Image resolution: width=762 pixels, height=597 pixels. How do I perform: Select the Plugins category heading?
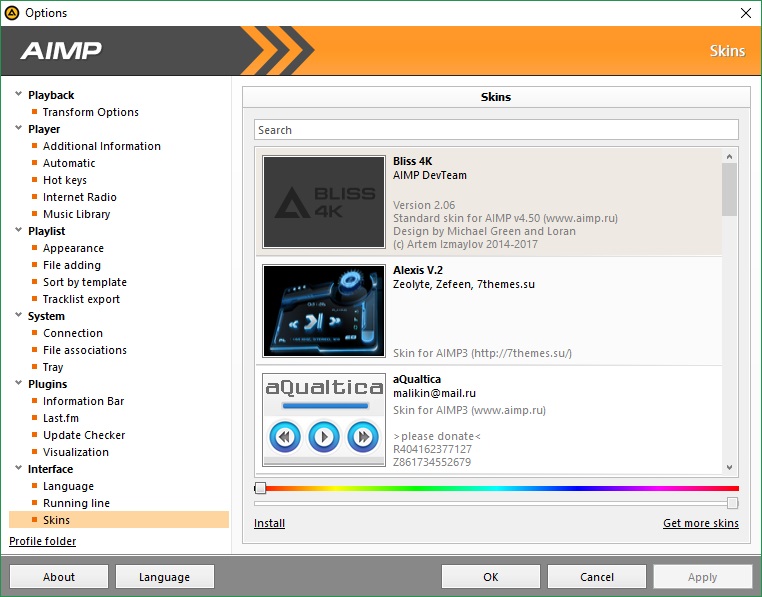[x=48, y=384]
